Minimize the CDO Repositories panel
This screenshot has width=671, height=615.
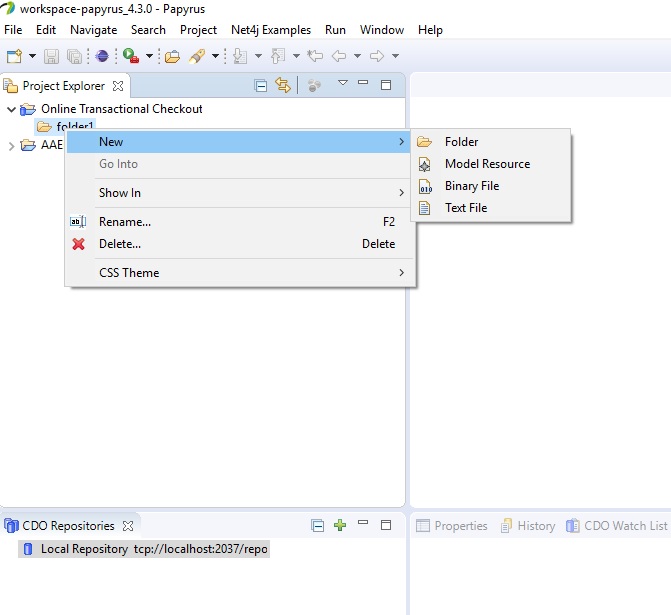point(363,522)
